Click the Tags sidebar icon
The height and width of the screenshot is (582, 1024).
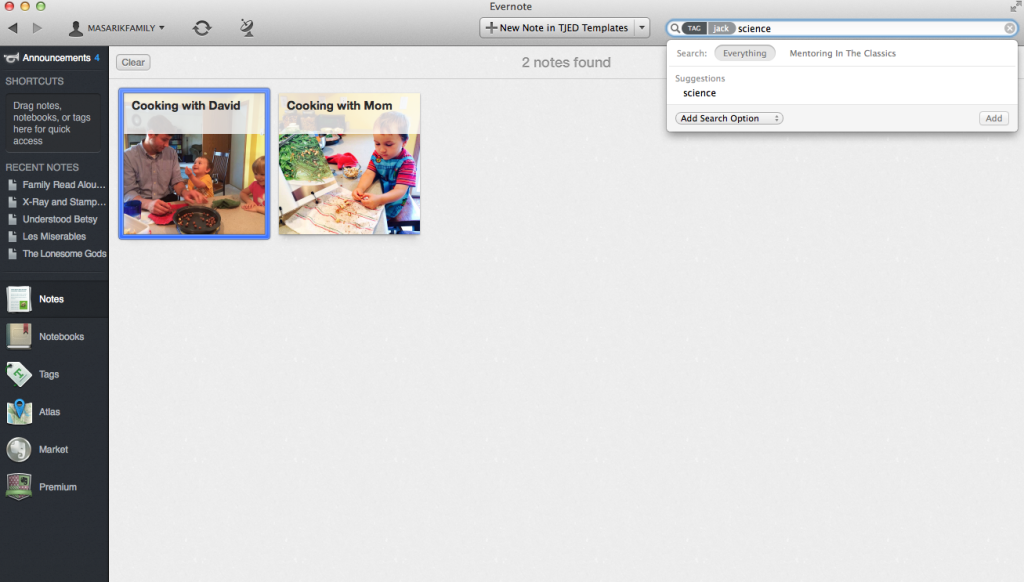tap(18, 374)
